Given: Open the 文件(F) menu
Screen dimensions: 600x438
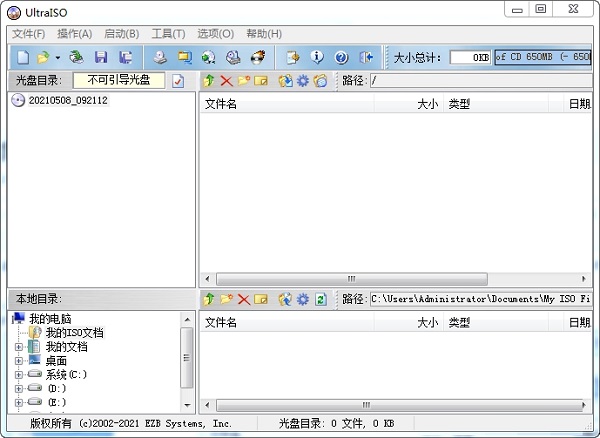Looking at the screenshot, I should coord(29,34).
